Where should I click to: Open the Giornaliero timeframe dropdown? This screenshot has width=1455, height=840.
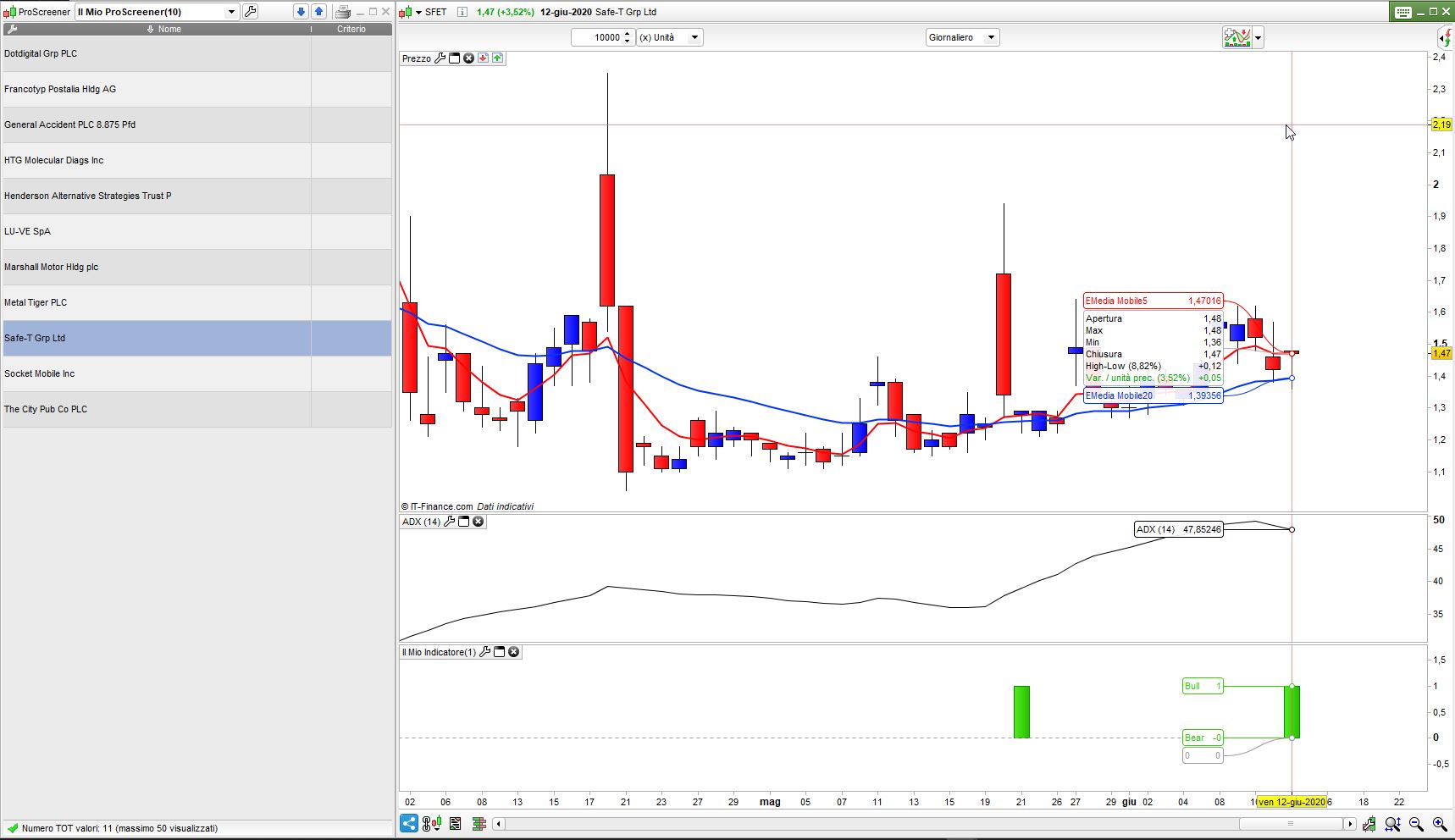pyautogui.click(x=963, y=37)
